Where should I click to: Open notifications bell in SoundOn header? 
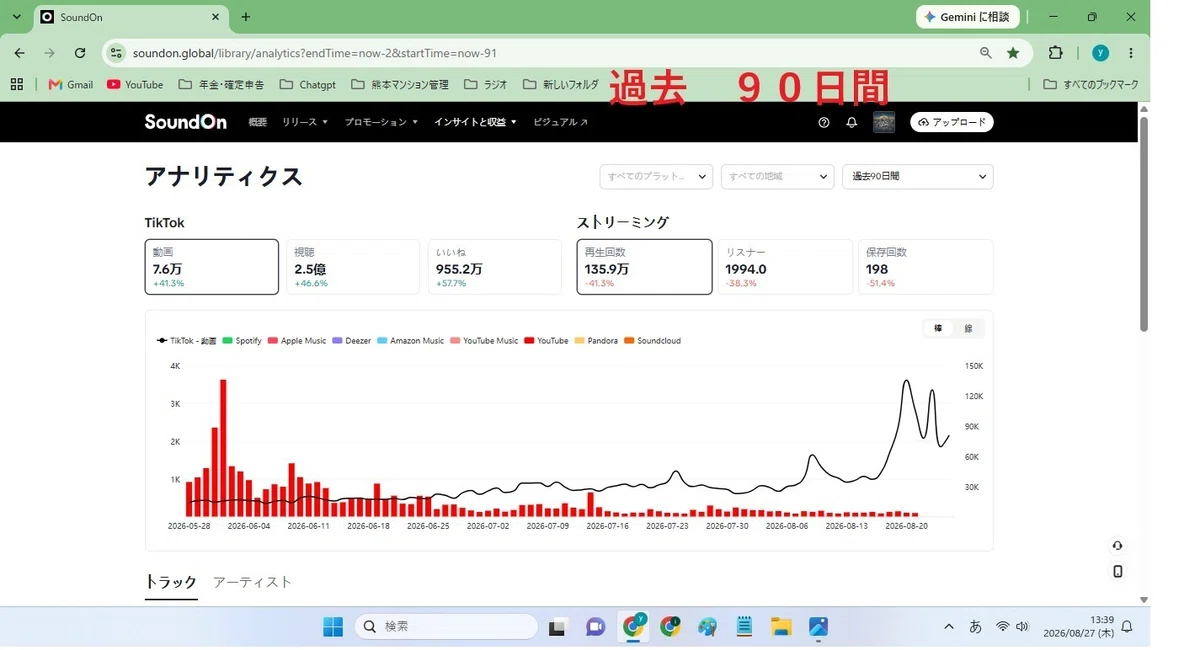pos(852,122)
